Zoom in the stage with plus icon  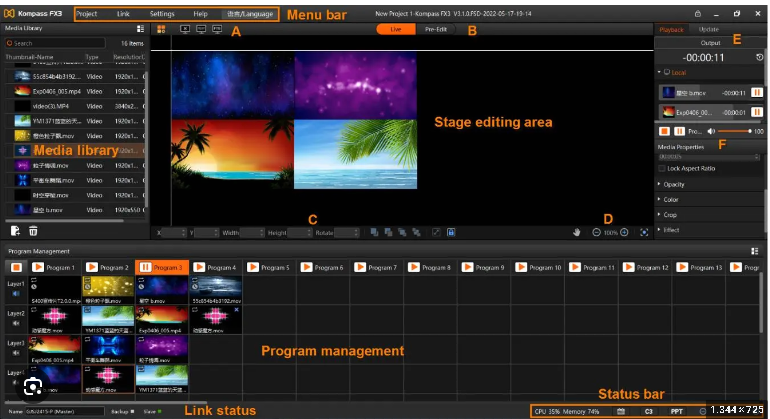tap(624, 232)
